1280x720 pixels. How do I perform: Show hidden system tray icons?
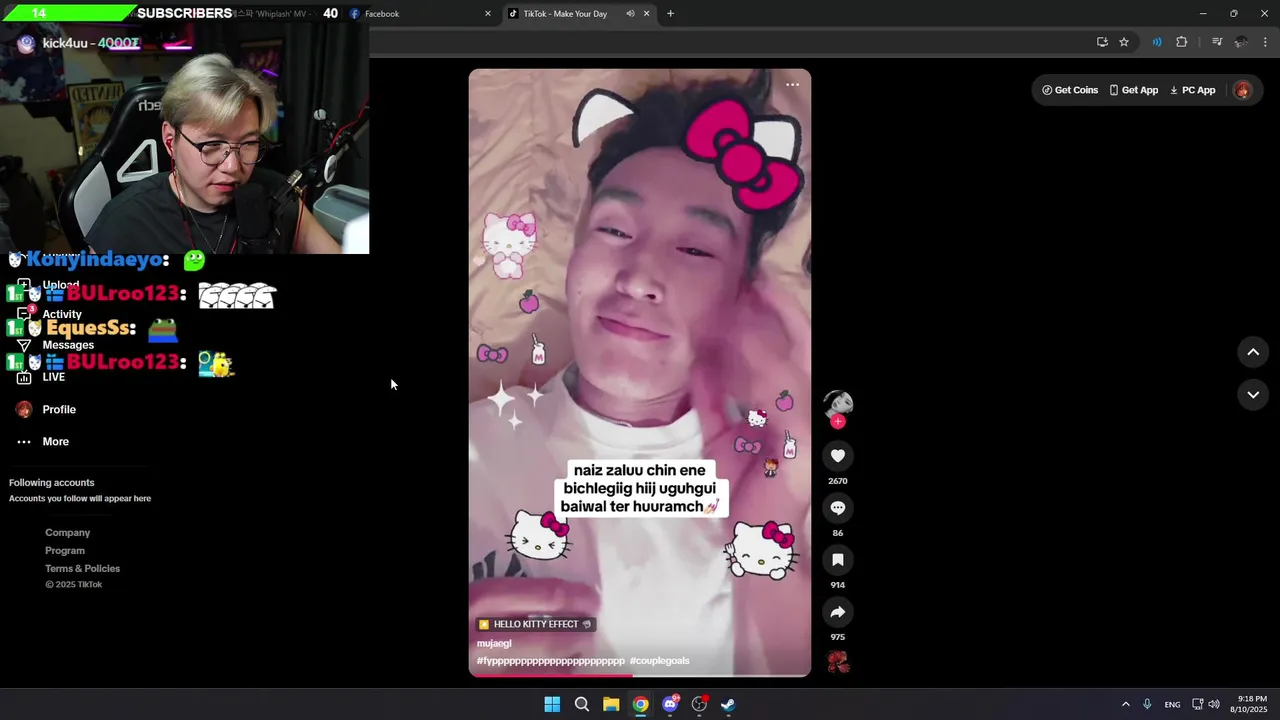tap(1125, 704)
